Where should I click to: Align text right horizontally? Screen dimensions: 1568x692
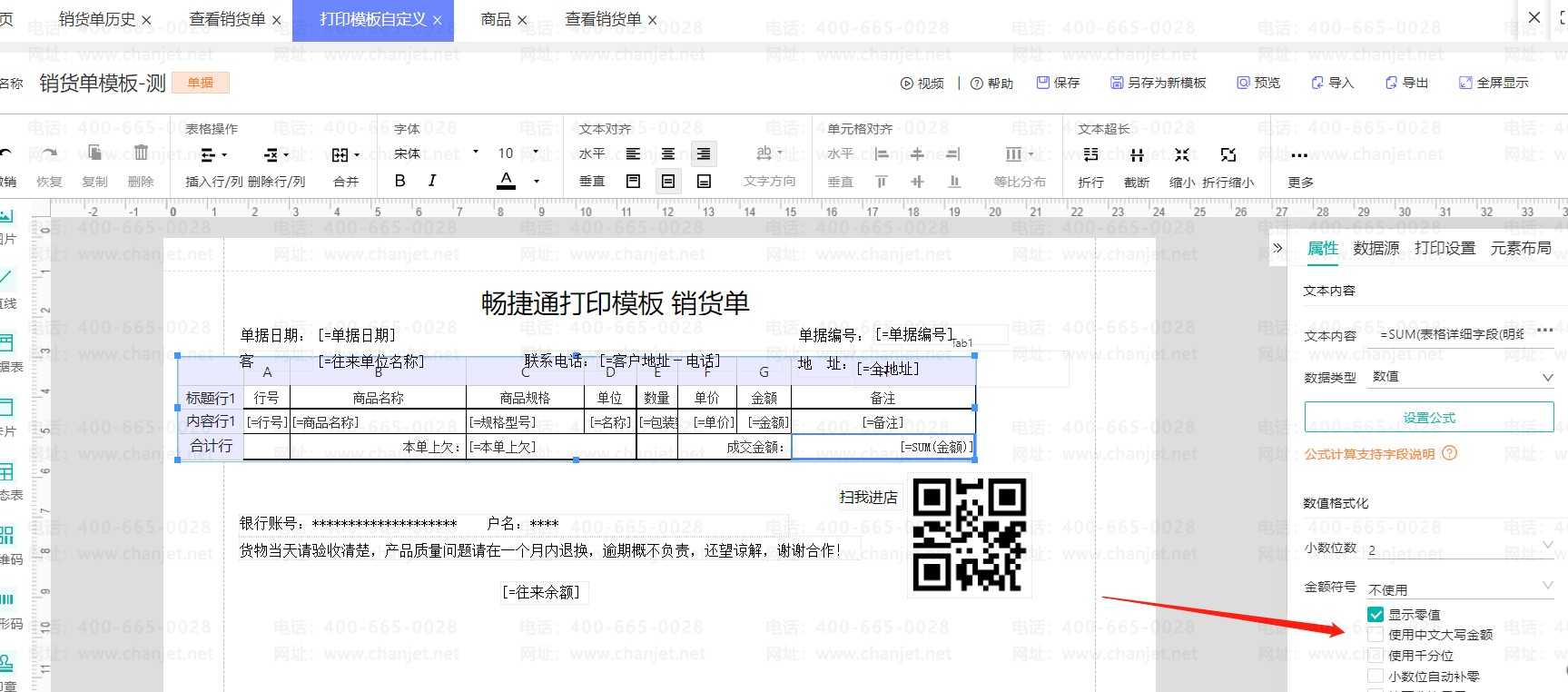click(x=704, y=154)
